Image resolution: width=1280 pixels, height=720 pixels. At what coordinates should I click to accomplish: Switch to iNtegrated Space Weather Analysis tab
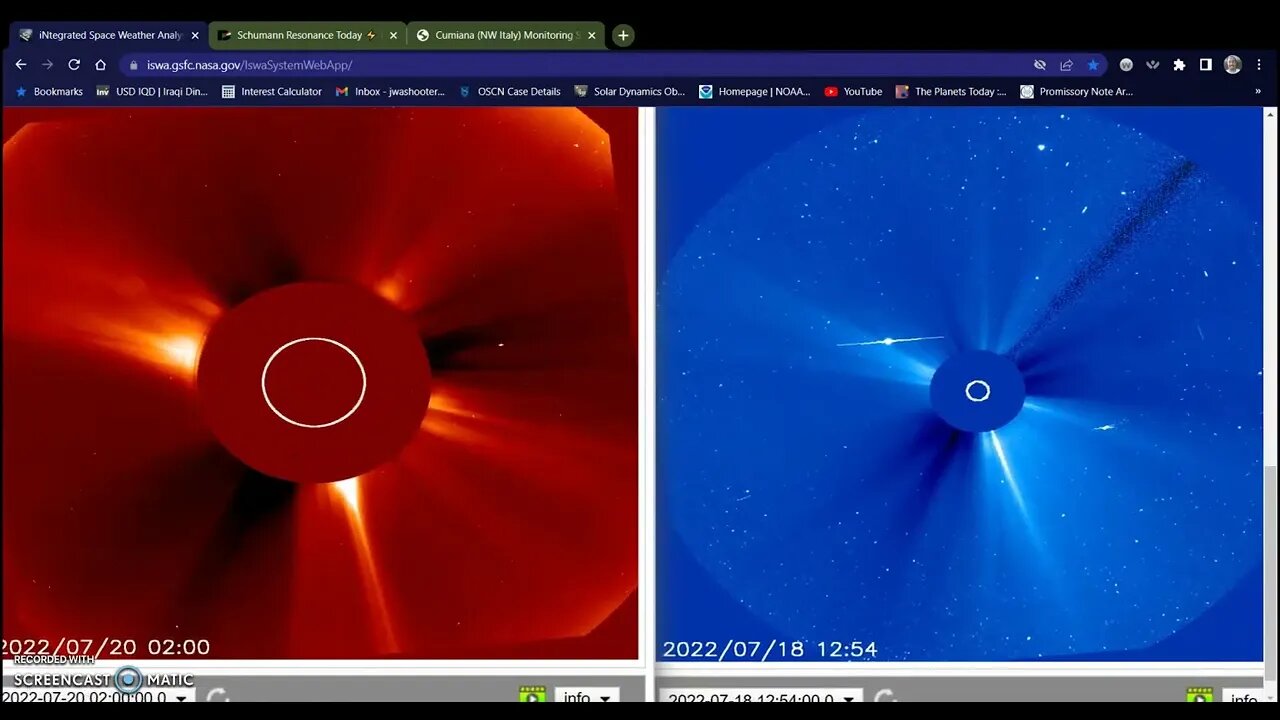(108, 35)
